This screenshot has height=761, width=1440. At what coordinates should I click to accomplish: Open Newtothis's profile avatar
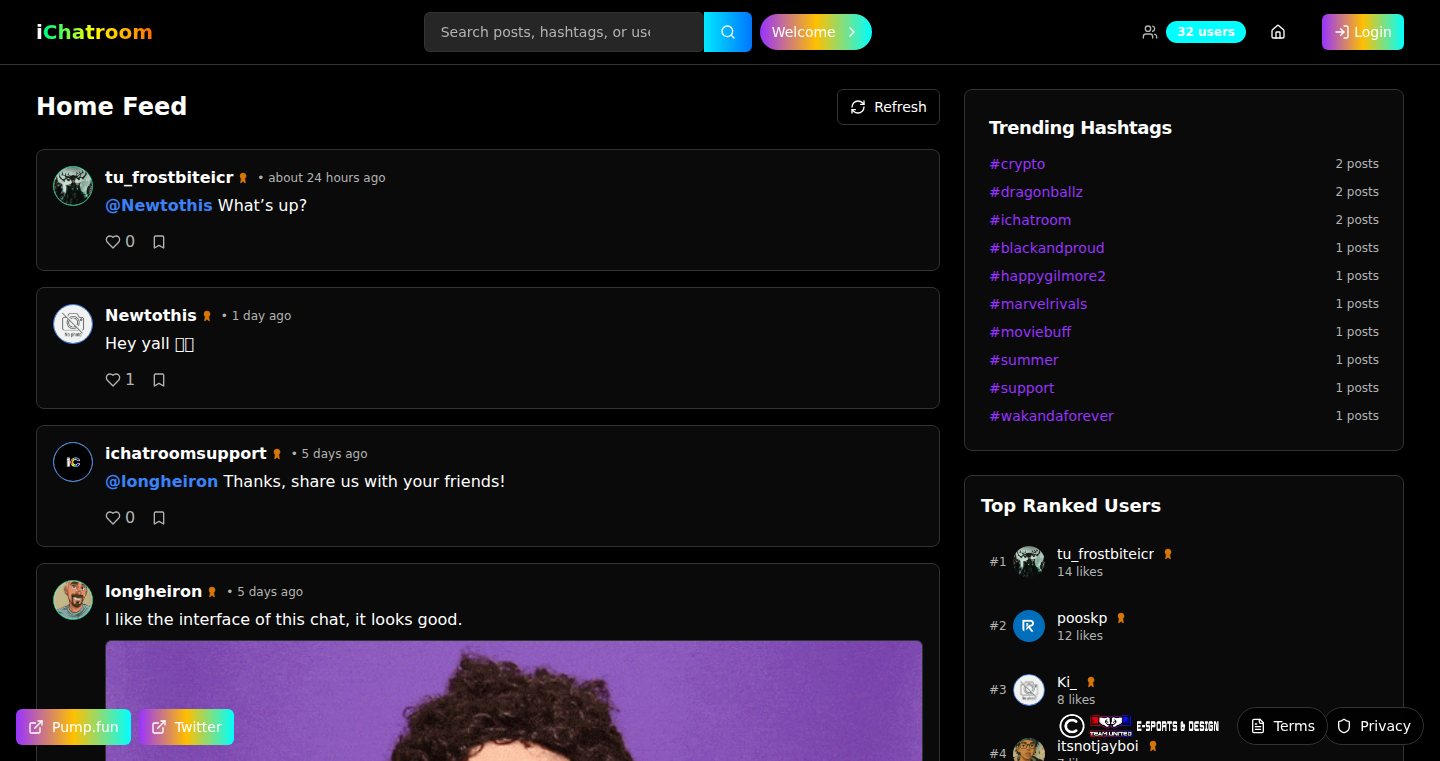point(73,324)
